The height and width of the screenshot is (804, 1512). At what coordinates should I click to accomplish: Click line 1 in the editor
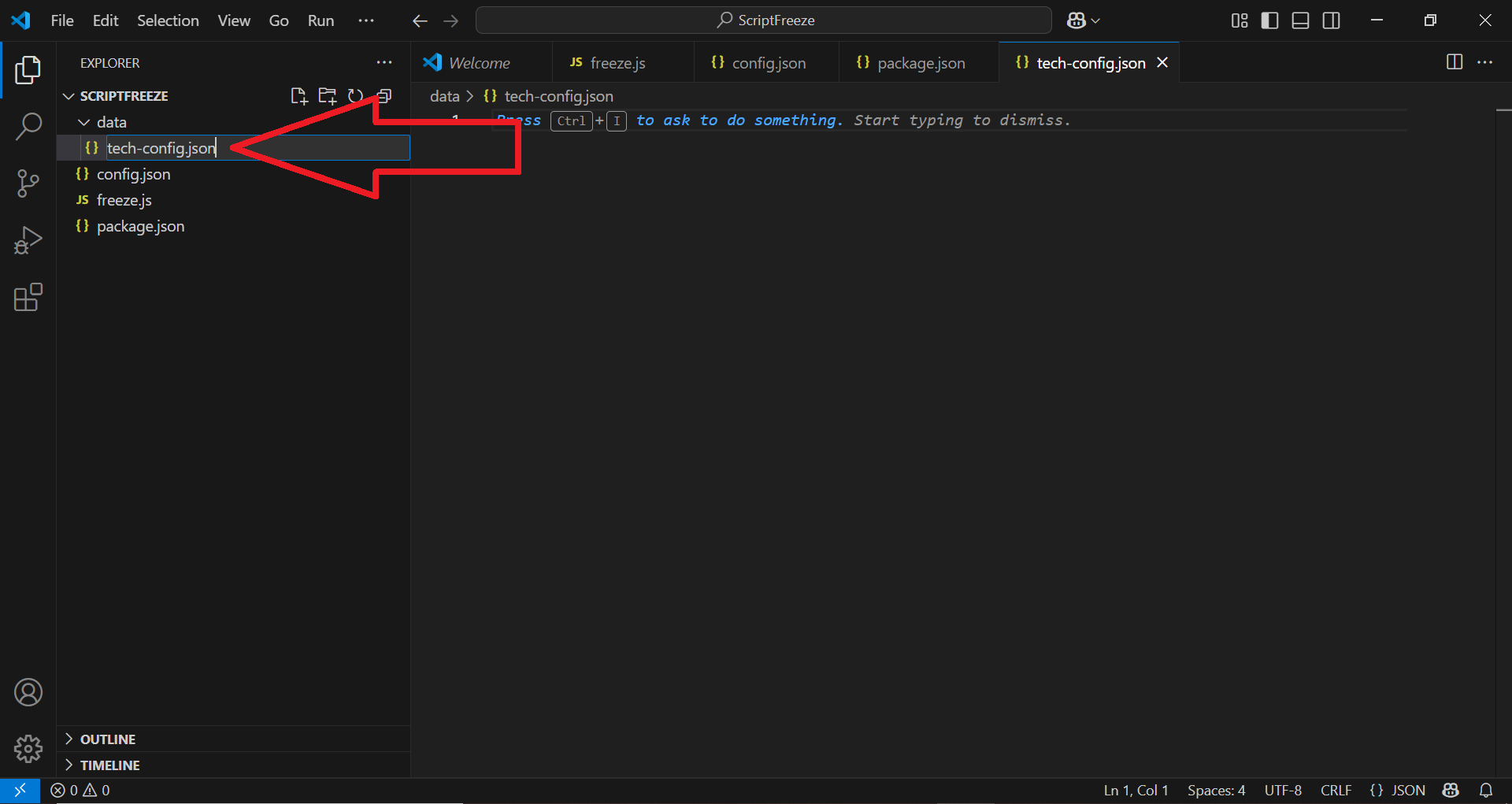[x=950, y=120]
